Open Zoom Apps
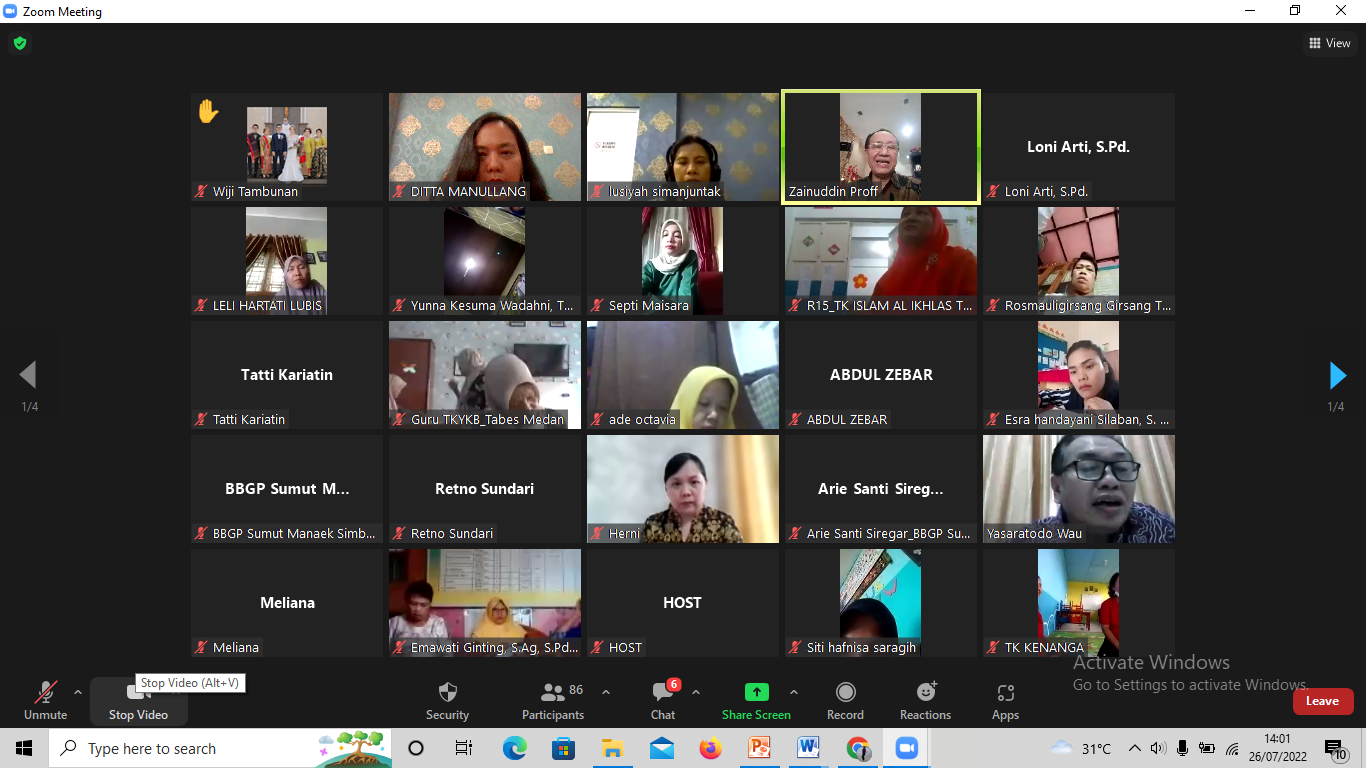This screenshot has height=768, width=1366. [1005, 700]
